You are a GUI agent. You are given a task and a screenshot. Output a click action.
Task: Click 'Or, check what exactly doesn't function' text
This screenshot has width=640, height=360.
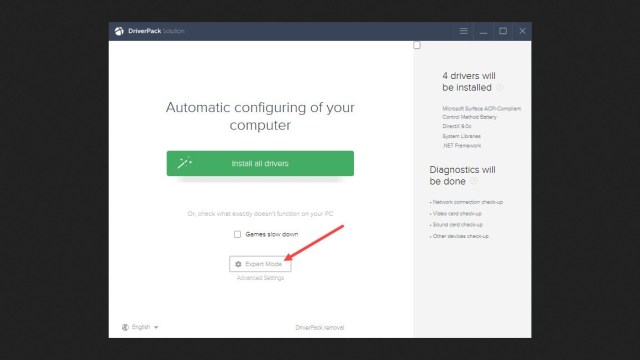[260, 213]
